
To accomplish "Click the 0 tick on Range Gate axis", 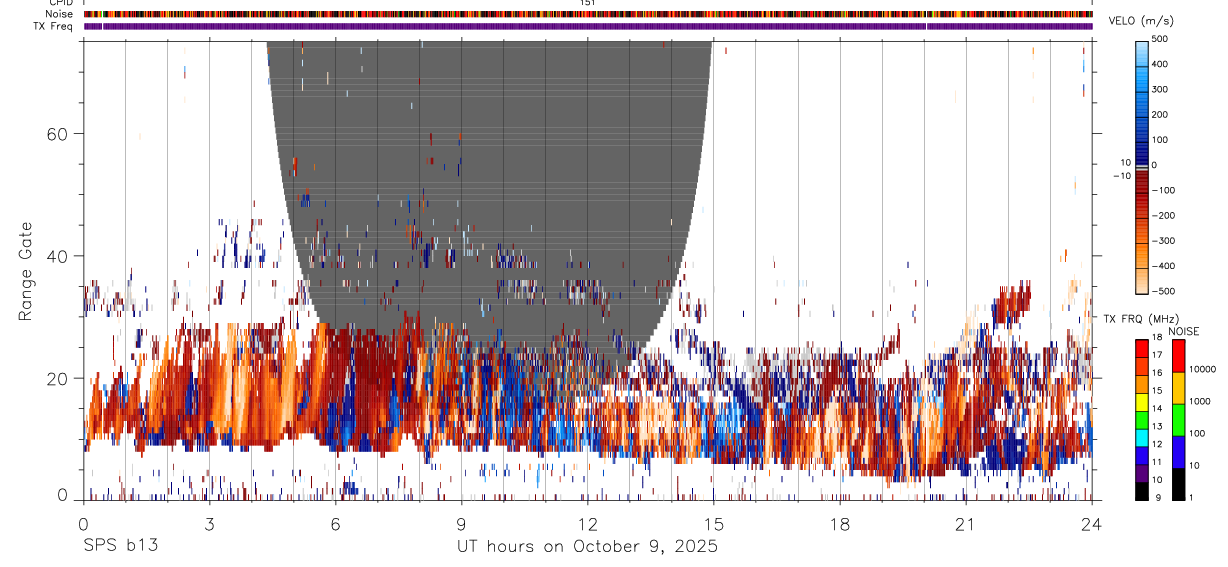I will (x=63, y=495).
